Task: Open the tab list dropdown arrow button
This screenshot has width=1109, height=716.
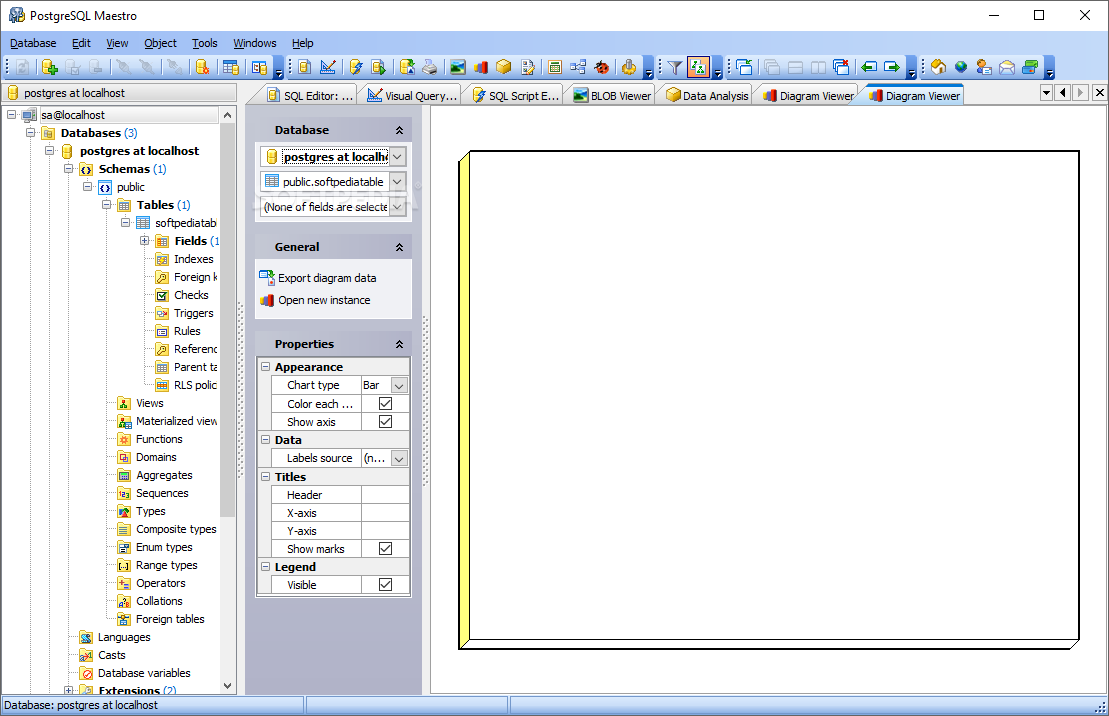Action: pos(1047,93)
